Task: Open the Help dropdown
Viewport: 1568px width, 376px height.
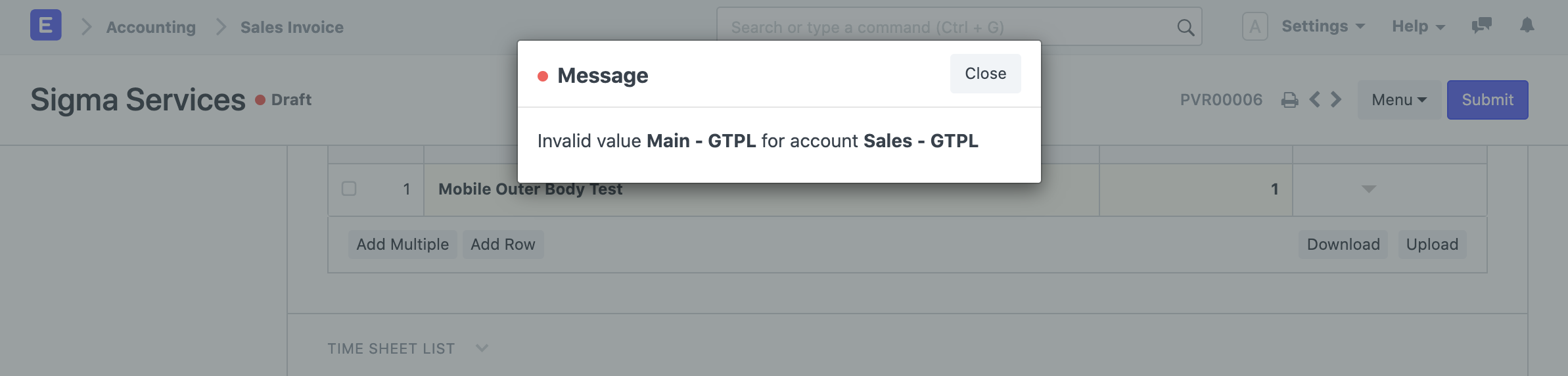Action: pos(1418,26)
